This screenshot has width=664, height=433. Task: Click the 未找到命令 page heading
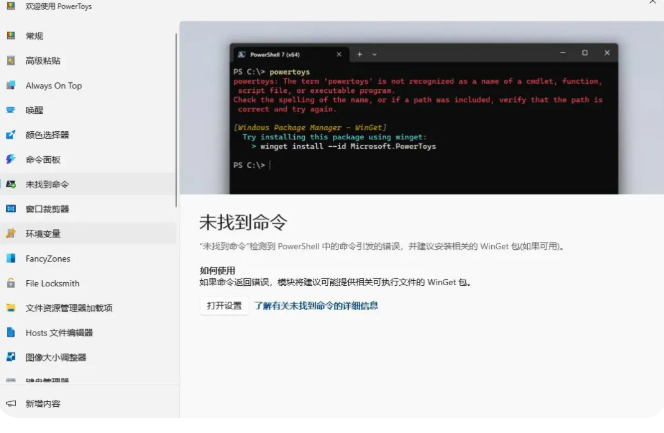(x=243, y=222)
